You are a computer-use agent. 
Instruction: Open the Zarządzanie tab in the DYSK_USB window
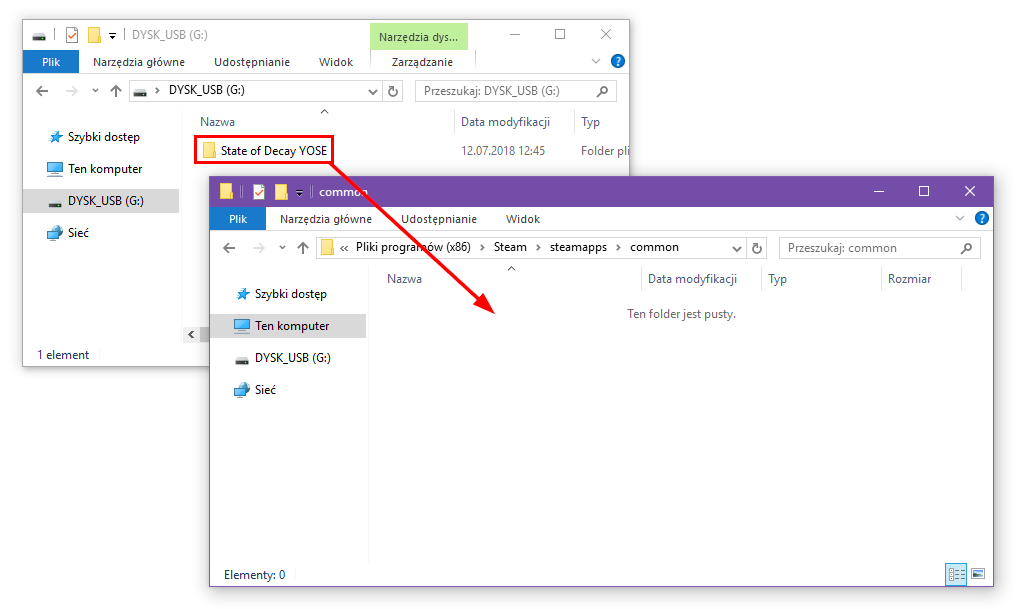[x=421, y=62]
